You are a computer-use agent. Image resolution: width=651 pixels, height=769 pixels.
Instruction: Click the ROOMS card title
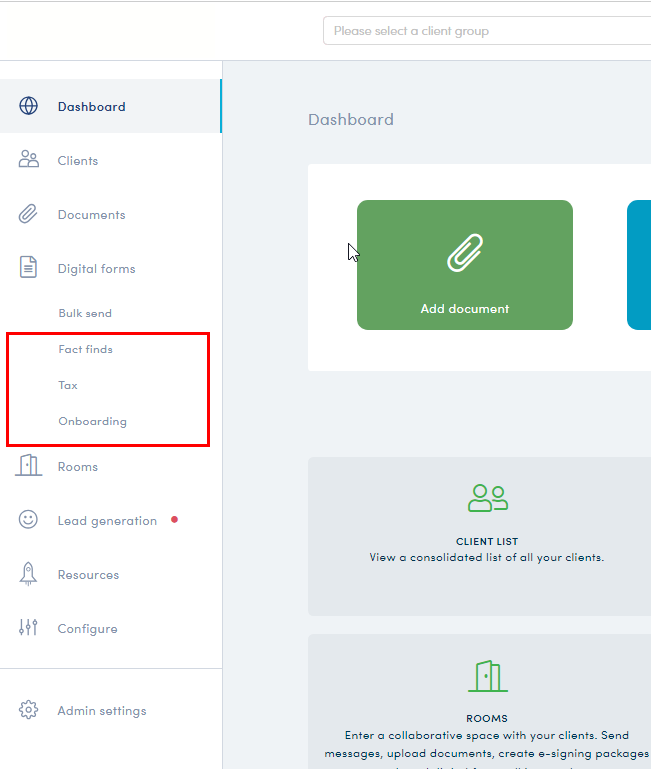[x=487, y=718]
